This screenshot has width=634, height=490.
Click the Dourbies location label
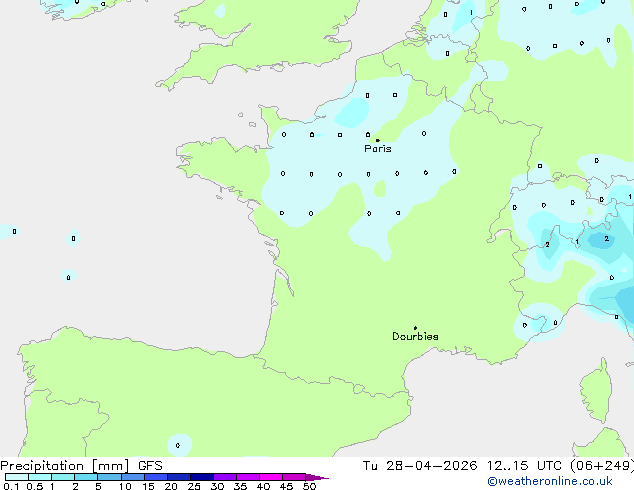click(415, 336)
